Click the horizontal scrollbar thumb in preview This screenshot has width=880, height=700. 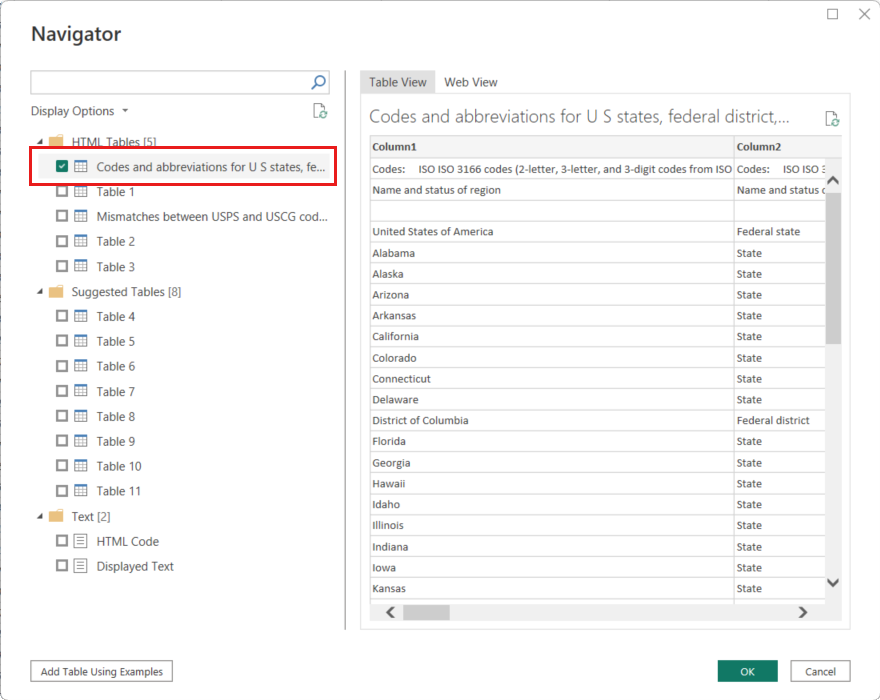tap(426, 612)
